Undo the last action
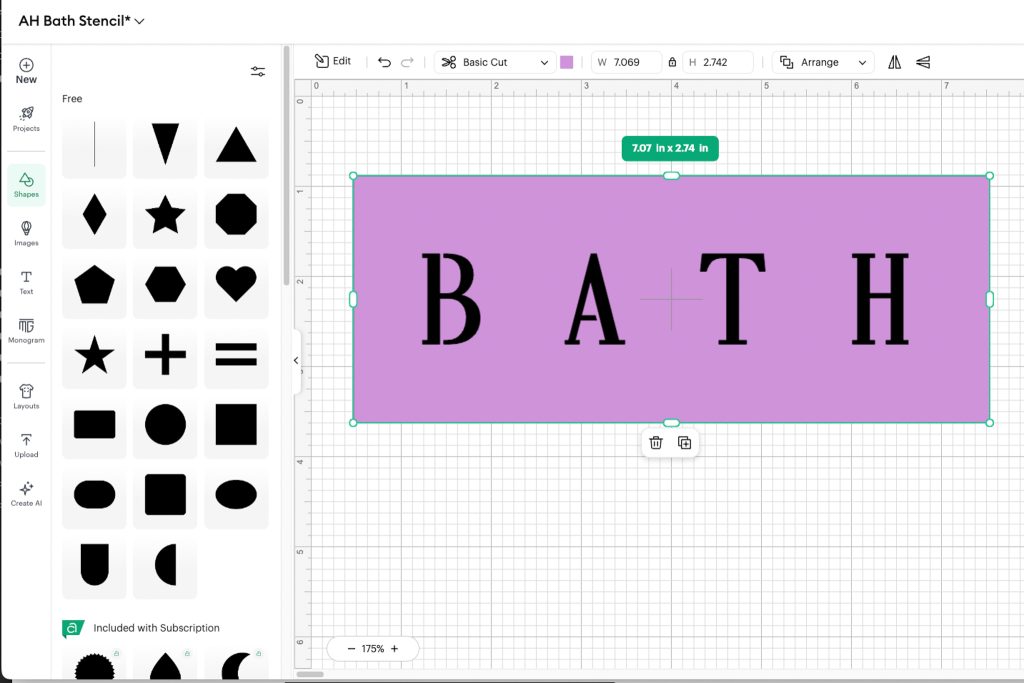This screenshot has height=683, width=1024. pyautogui.click(x=385, y=61)
